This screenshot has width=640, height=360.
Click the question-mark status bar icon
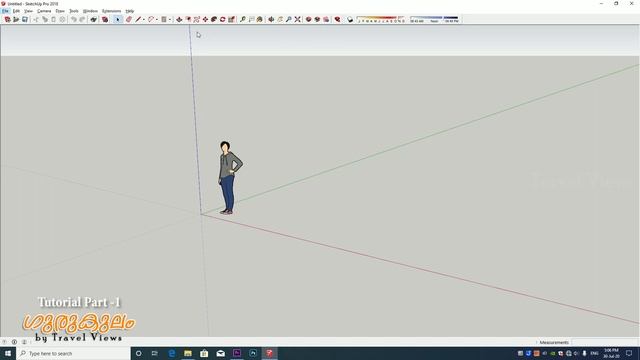pyautogui.click(x=4, y=342)
